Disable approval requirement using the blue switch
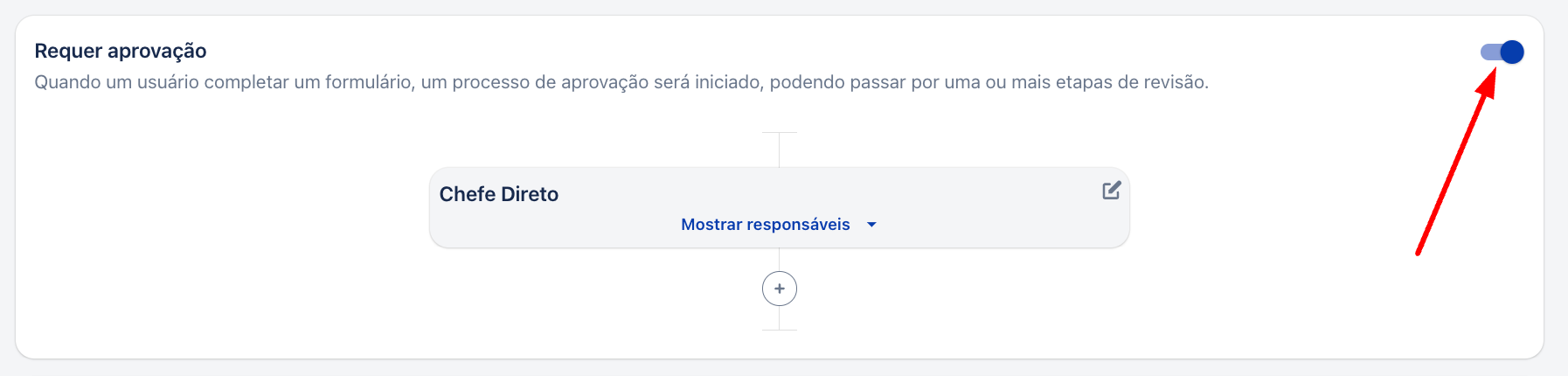 1502,52
